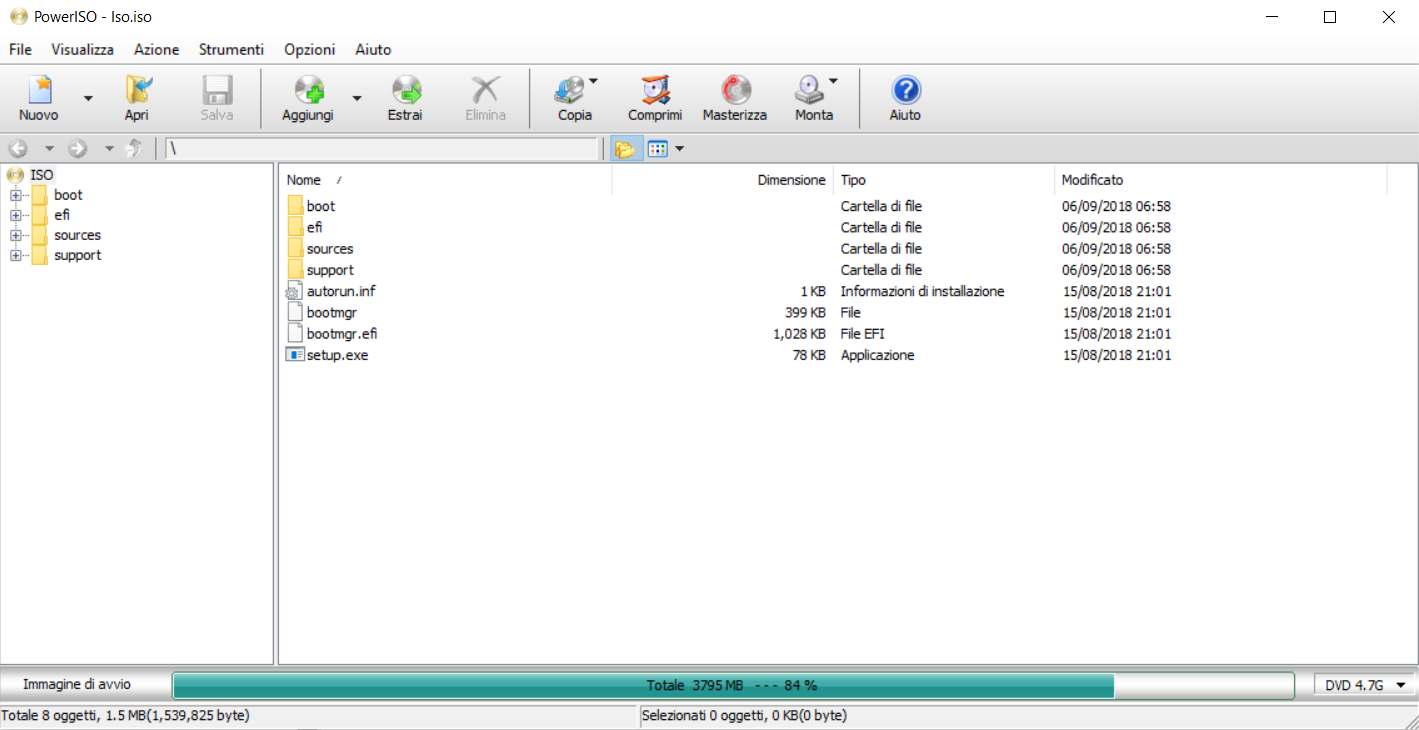Viewport: 1419px width, 730px height.
Task: Click the Forward navigation arrow icon
Action: [78, 149]
